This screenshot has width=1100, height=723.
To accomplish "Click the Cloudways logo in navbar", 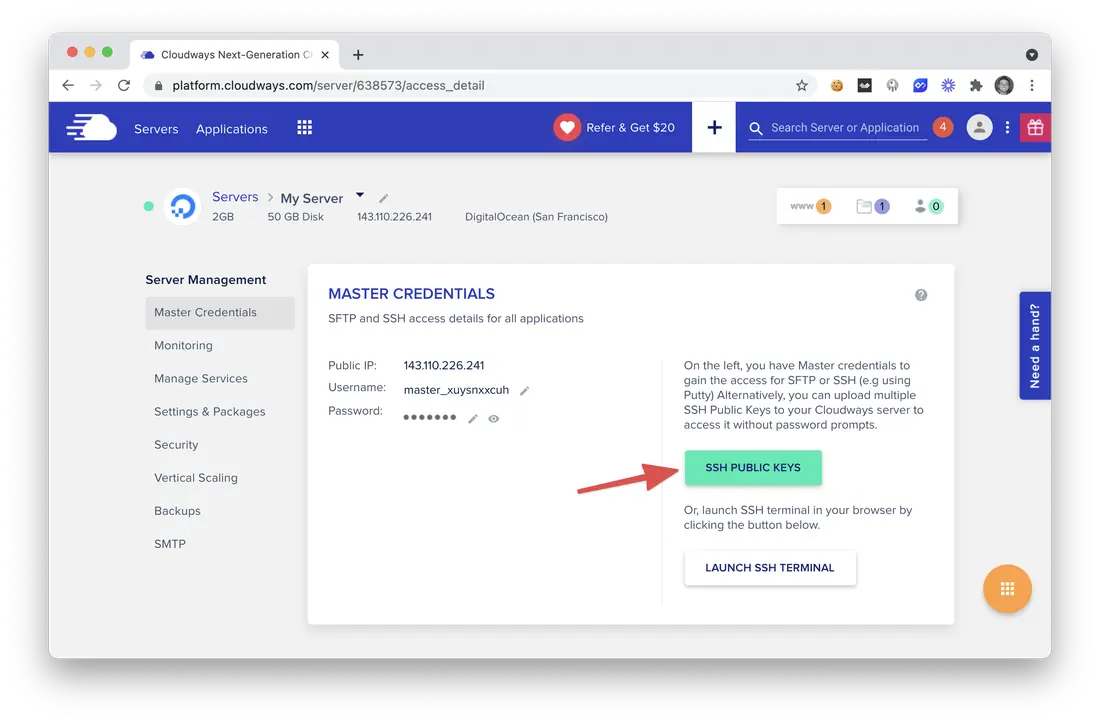I will tap(91, 128).
